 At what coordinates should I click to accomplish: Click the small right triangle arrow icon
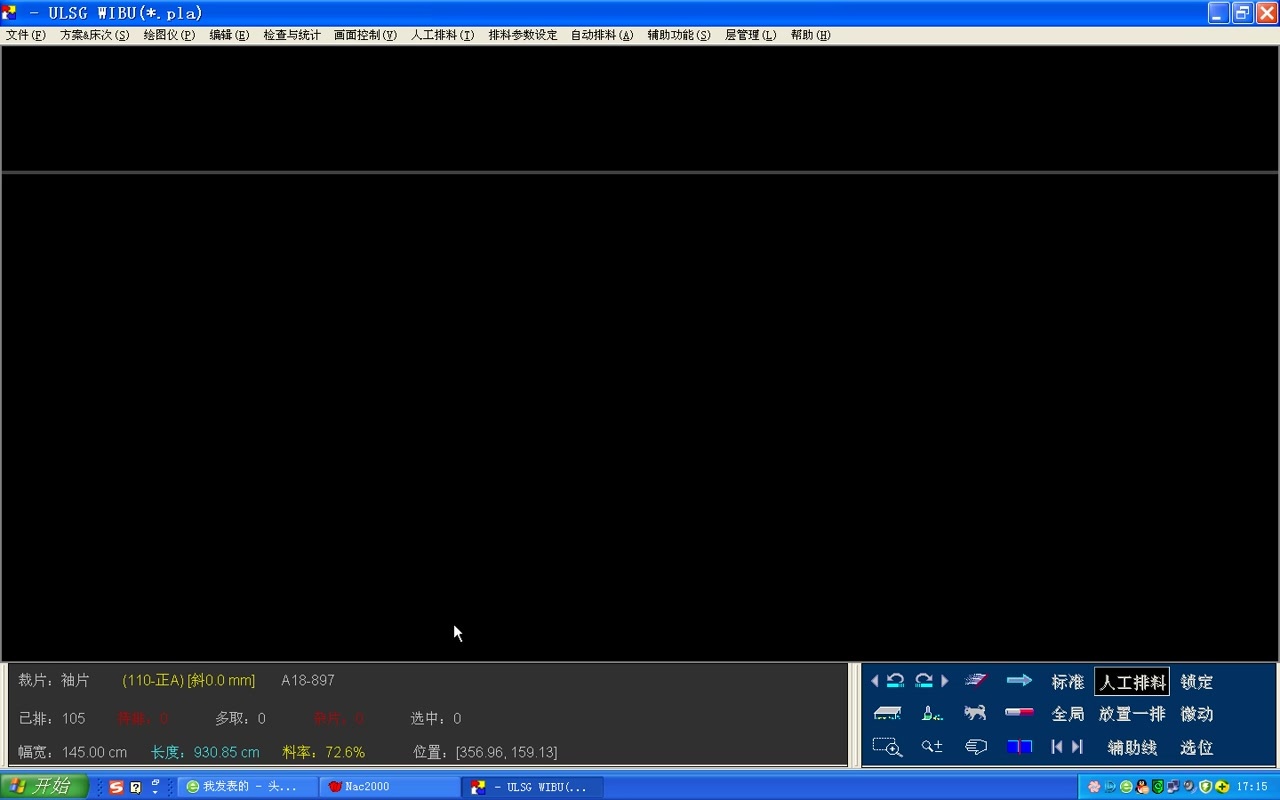tap(945, 681)
